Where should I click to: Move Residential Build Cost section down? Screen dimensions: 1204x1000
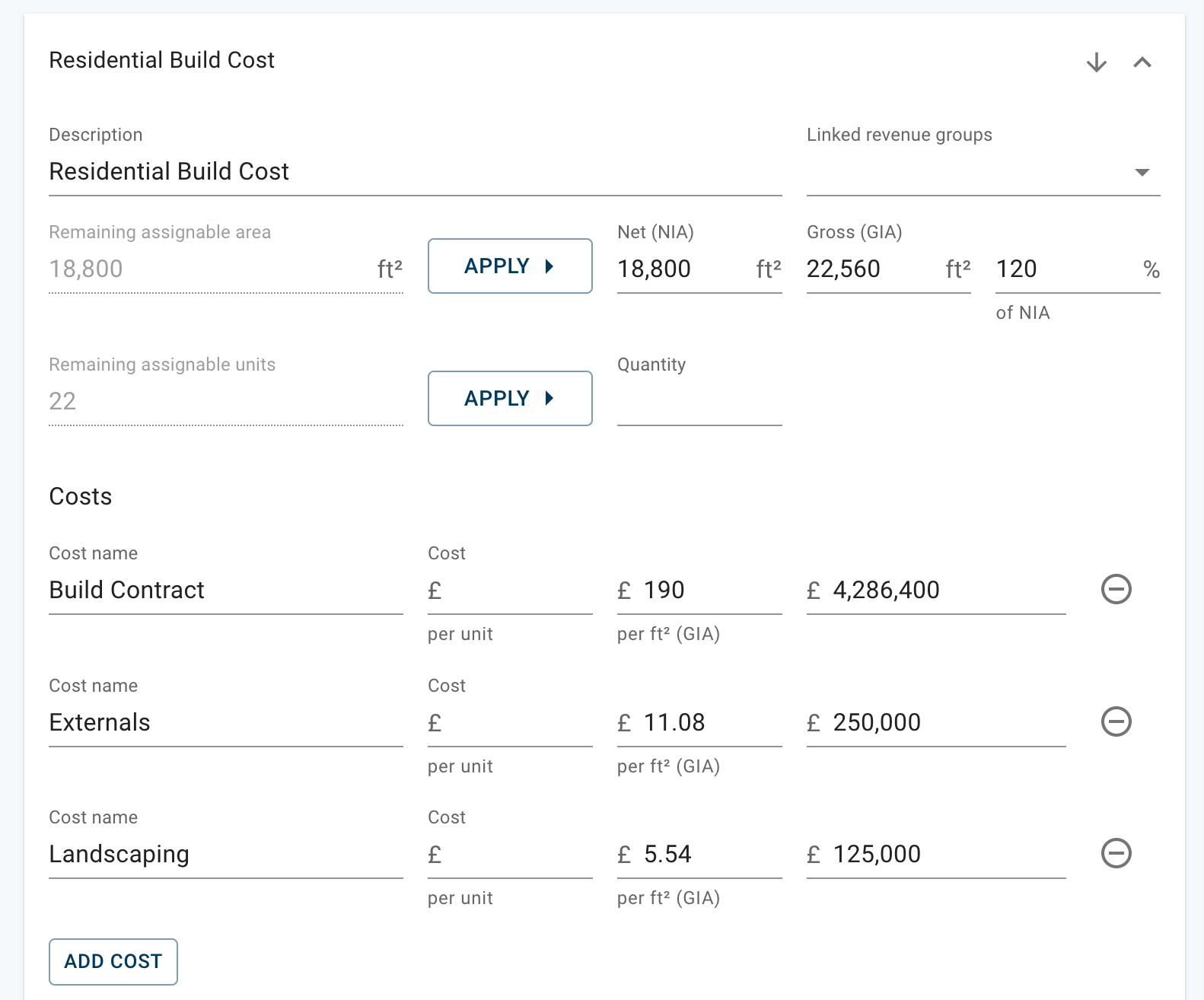coord(1096,62)
